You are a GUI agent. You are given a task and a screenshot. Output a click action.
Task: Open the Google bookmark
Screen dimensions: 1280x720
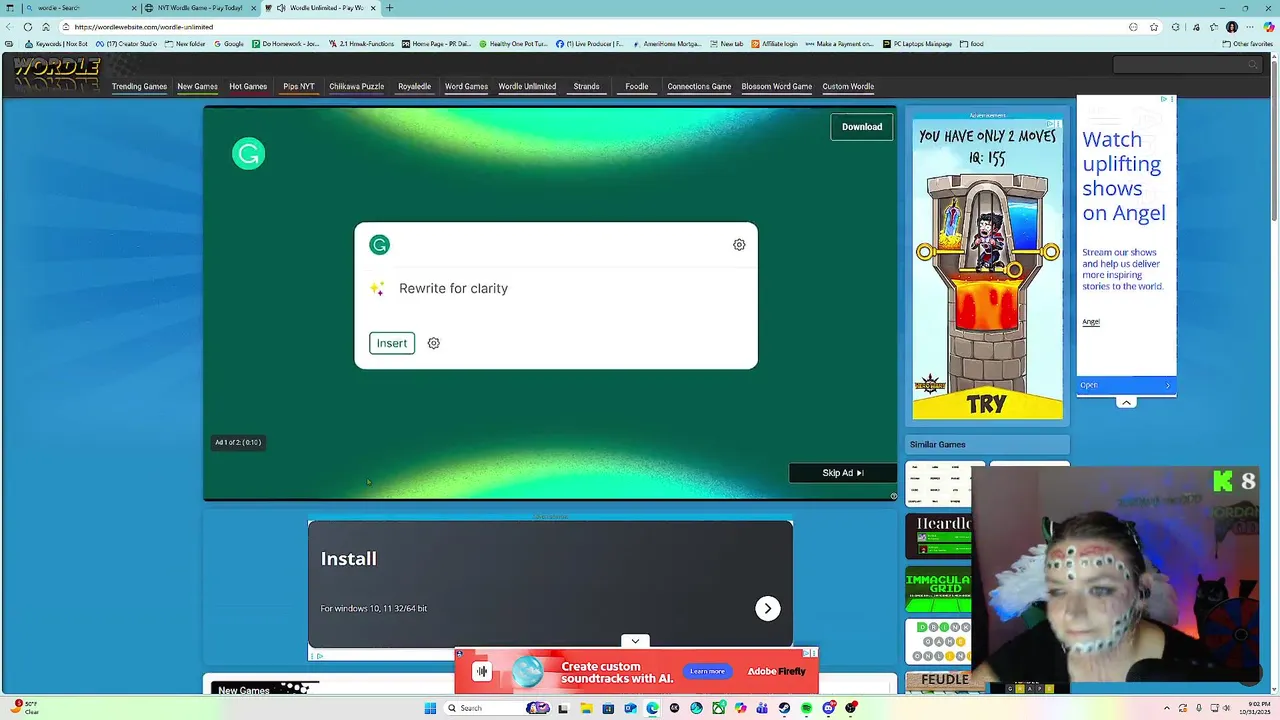coord(229,44)
